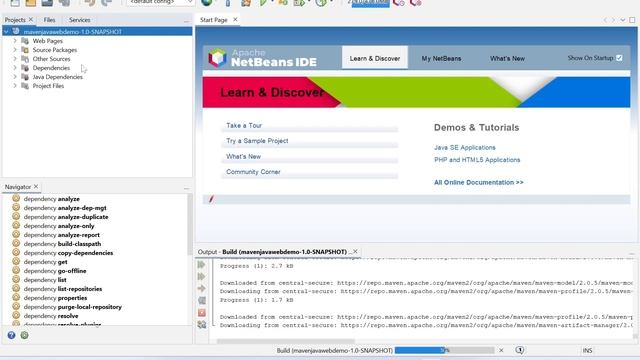This screenshot has height=360, width=640.
Task: Click the dependency resolve goal icon
Action: [x=16, y=315]
